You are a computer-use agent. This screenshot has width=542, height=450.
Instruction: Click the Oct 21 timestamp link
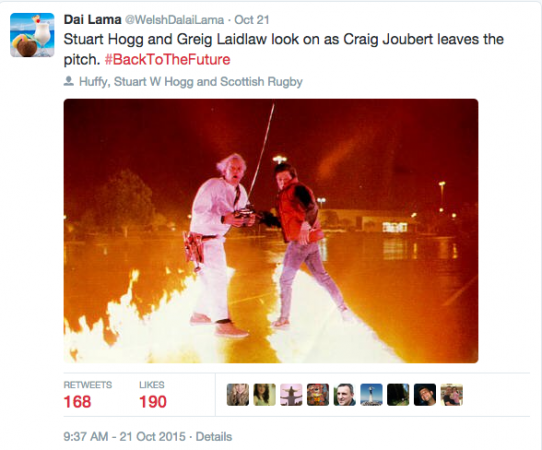pos(252,20)
